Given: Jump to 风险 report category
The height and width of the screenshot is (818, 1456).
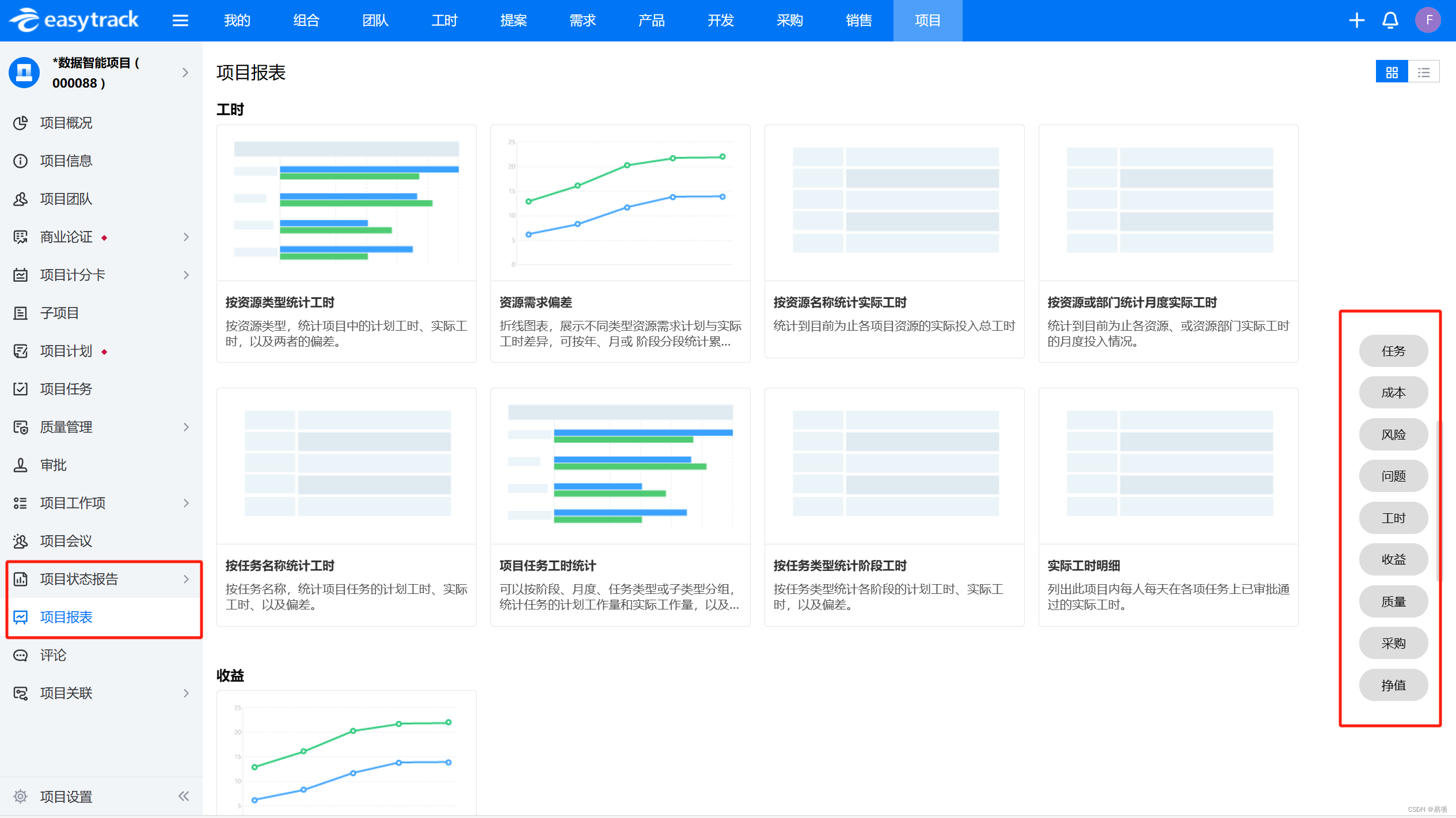Looking at the screenshot, I should (1393, 434).
